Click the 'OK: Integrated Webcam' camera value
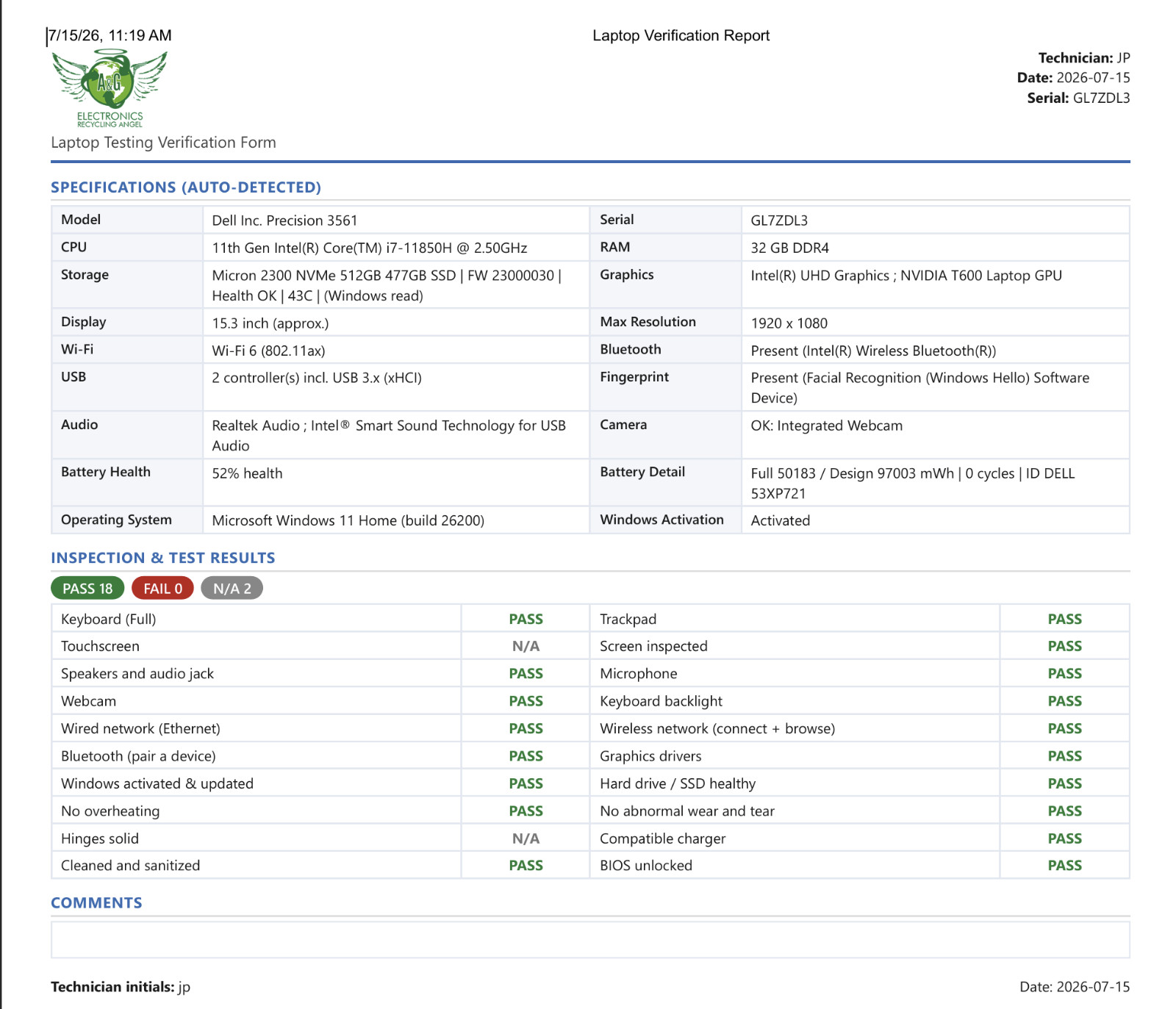 [x=826, y=425]
